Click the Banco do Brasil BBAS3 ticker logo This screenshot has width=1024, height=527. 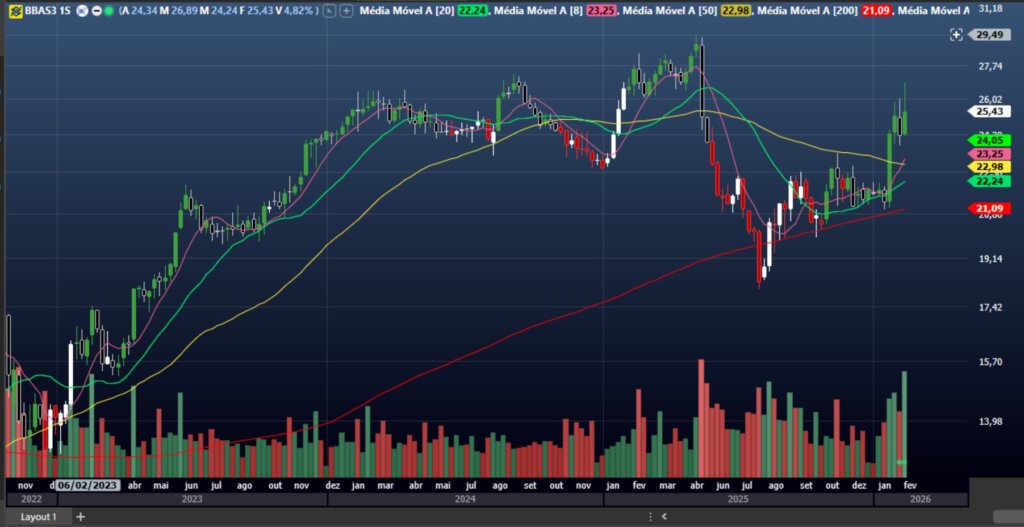(13, 10)
